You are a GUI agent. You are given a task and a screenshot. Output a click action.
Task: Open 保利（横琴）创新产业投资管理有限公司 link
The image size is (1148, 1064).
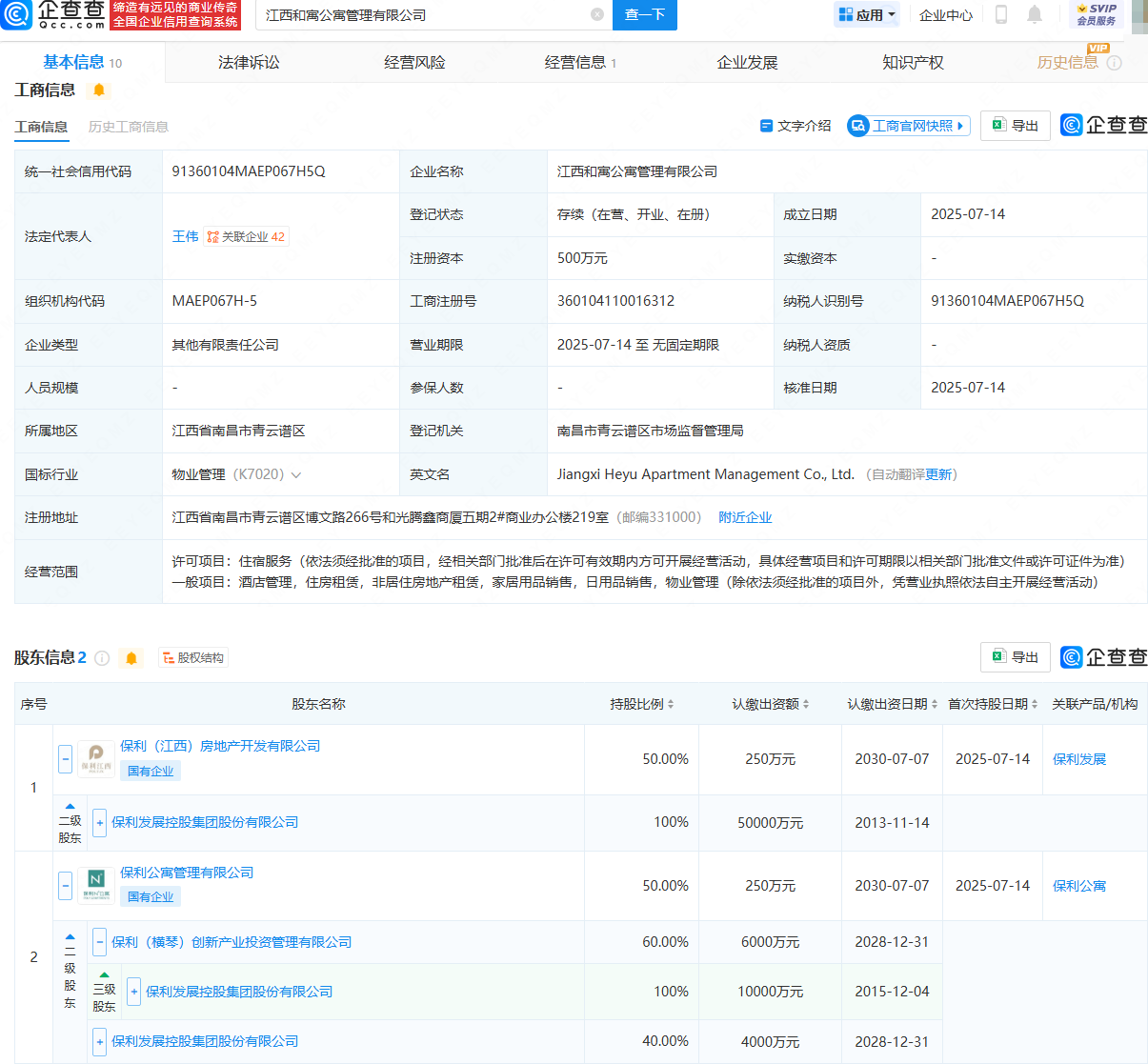[x=232, y=942]
